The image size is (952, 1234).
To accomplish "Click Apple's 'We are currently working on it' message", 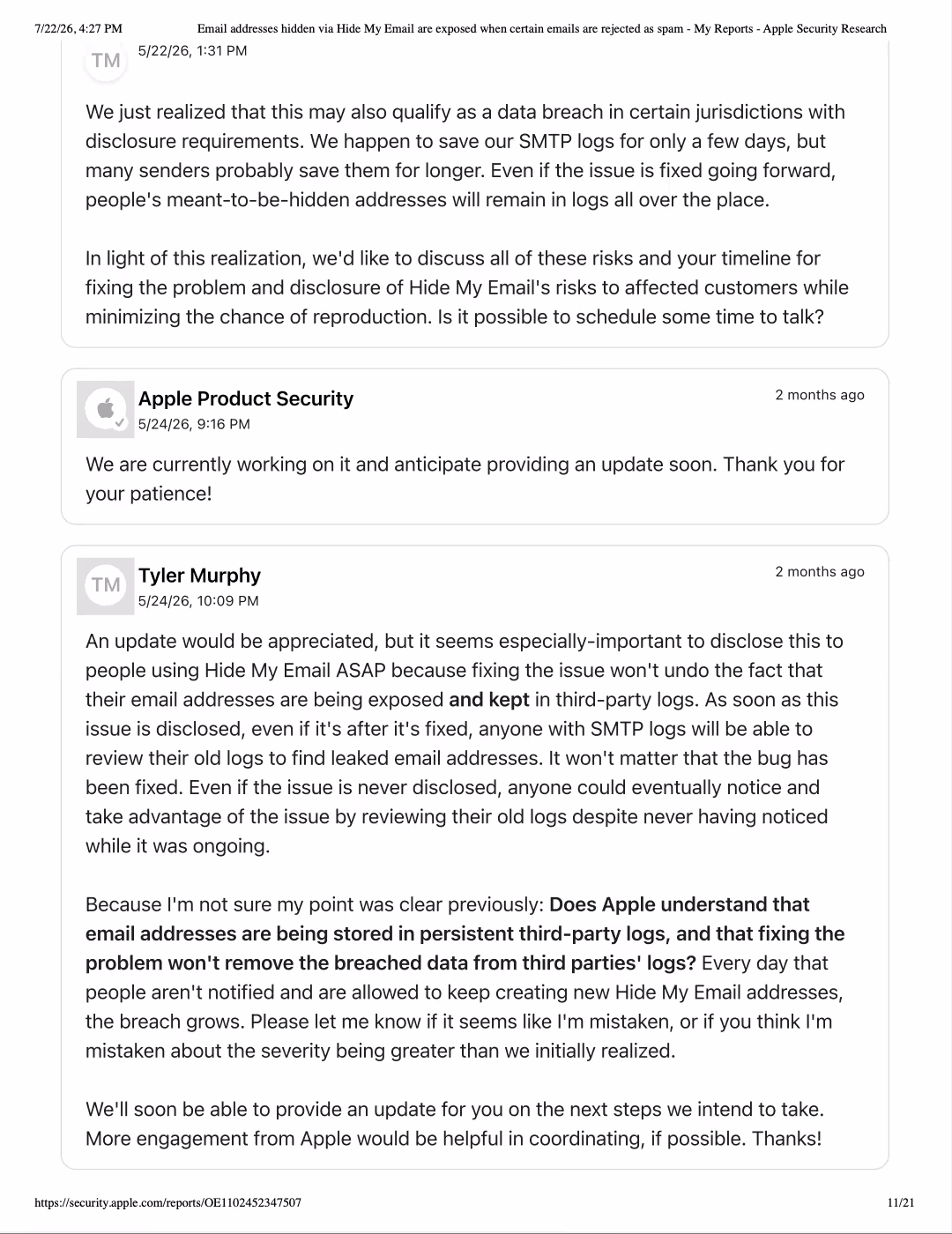I will (465, 479).
